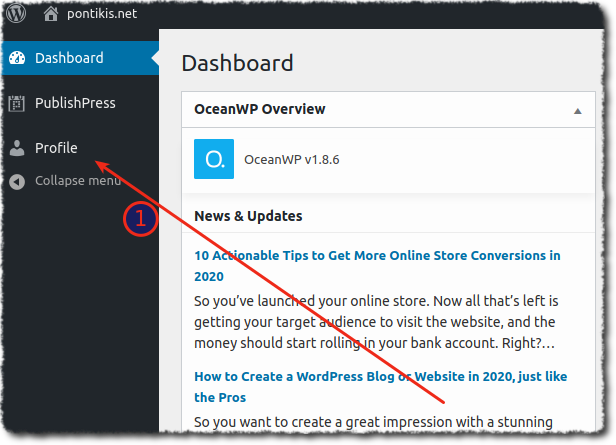Click the Dashboard page heading

(x=237, y=63)
